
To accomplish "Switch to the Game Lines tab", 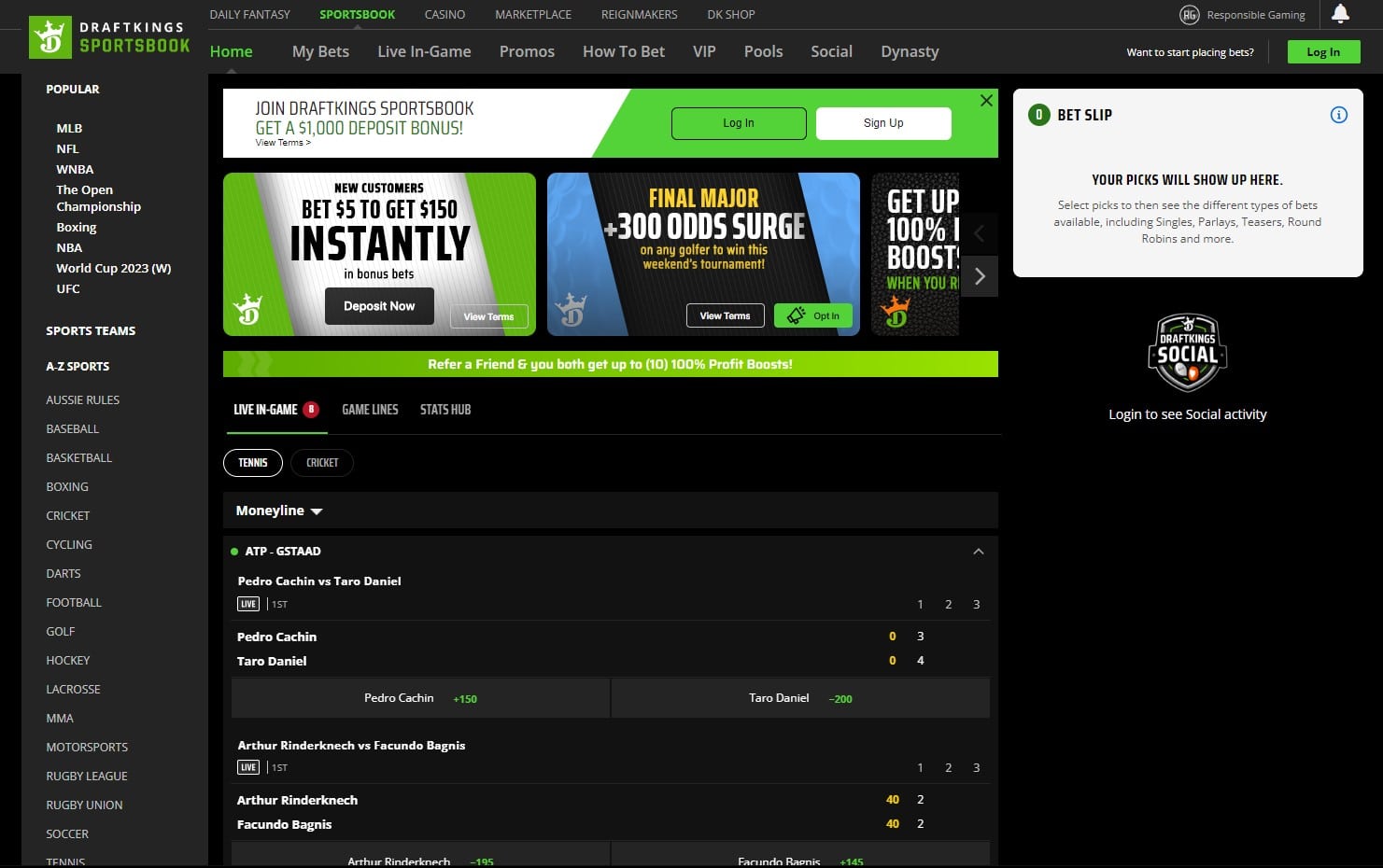I will click(x=370, y=410).
